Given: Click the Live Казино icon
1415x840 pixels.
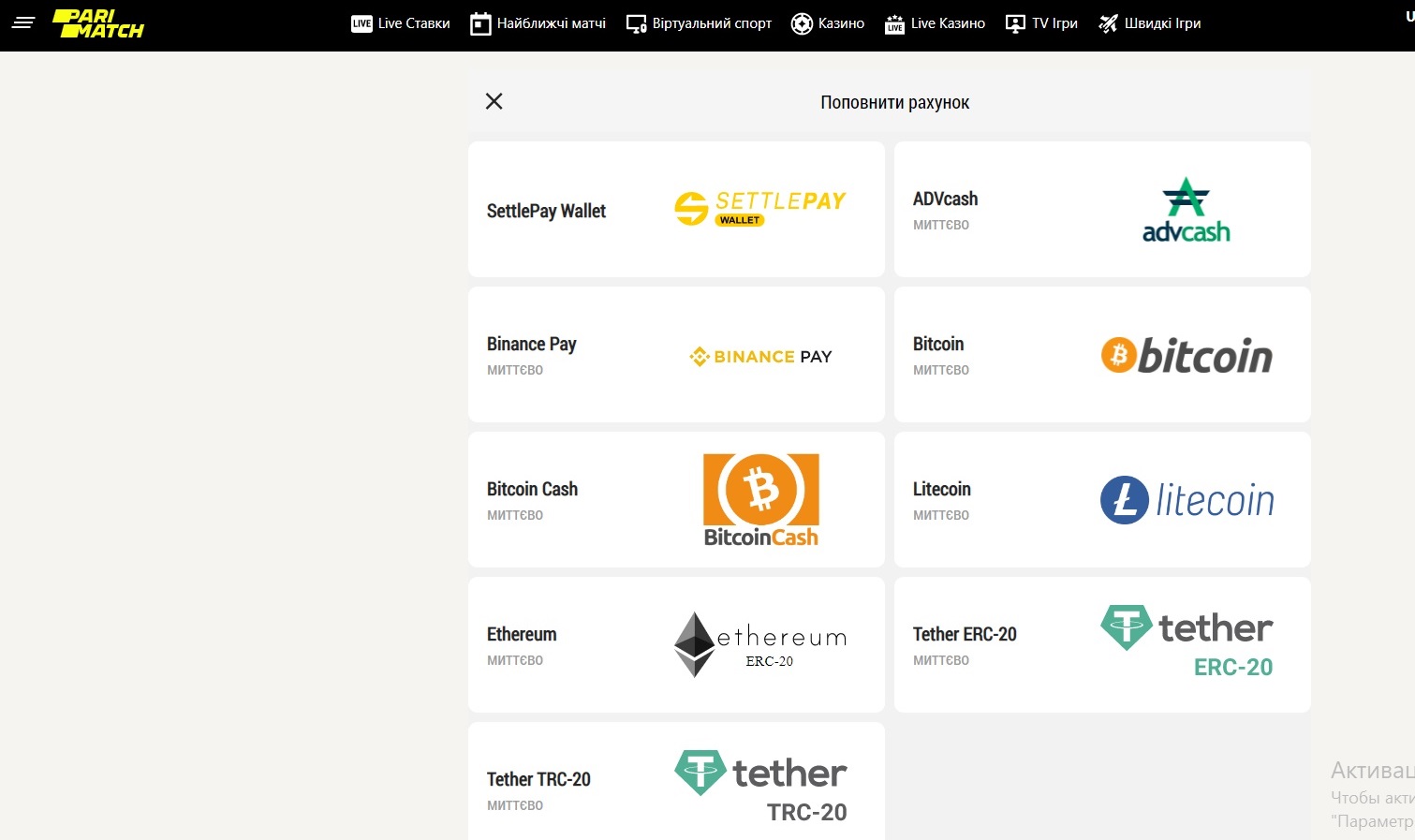Looking at the screenshot, I should coord(895,23).
